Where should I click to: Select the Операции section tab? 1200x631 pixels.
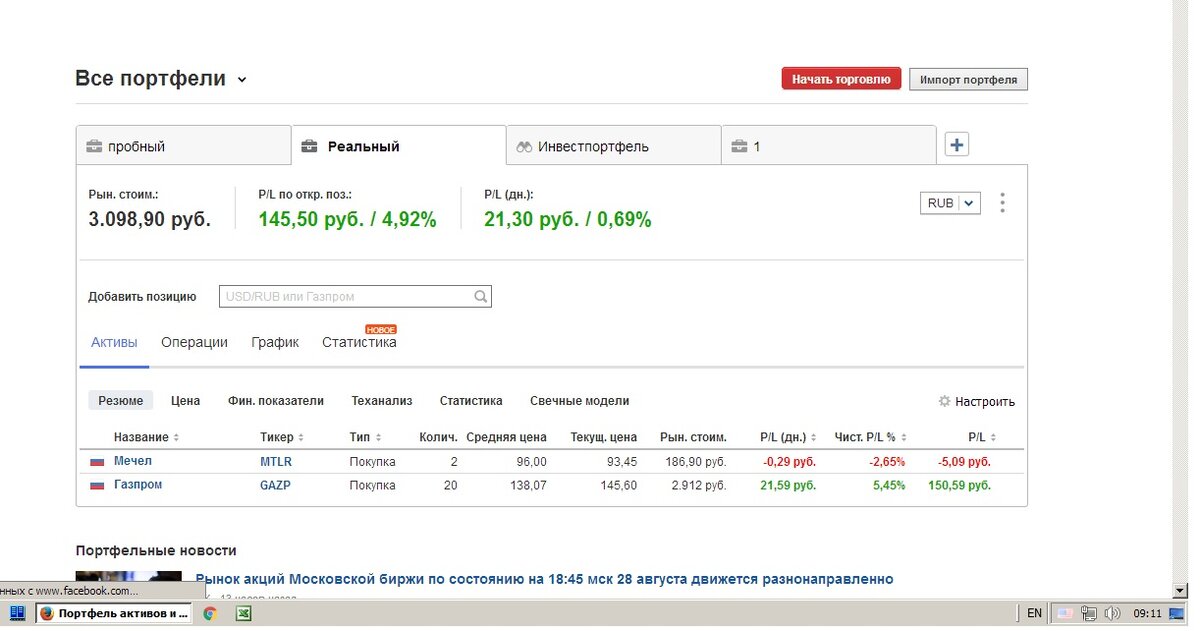(x=194, y=342)
